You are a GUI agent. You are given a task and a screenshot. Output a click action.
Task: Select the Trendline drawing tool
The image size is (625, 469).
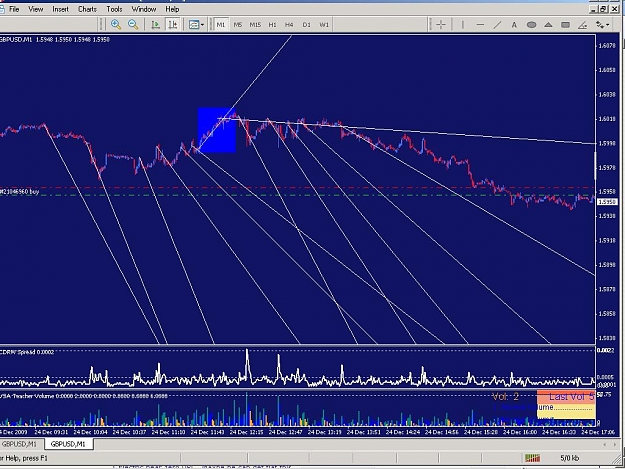(497, 25)
